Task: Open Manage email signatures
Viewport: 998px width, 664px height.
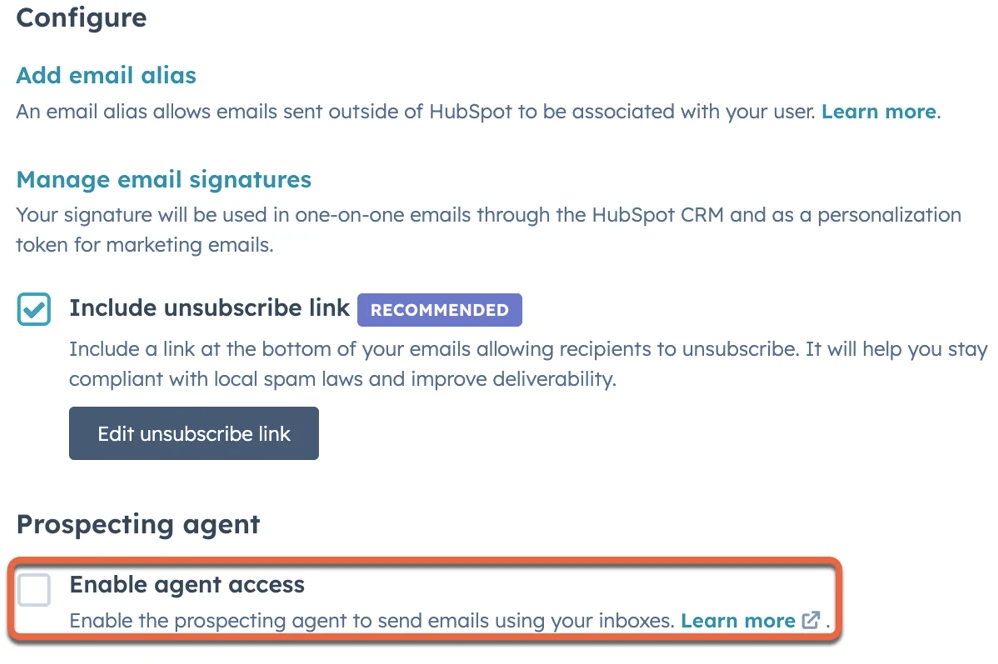Action: click(163, 179)
